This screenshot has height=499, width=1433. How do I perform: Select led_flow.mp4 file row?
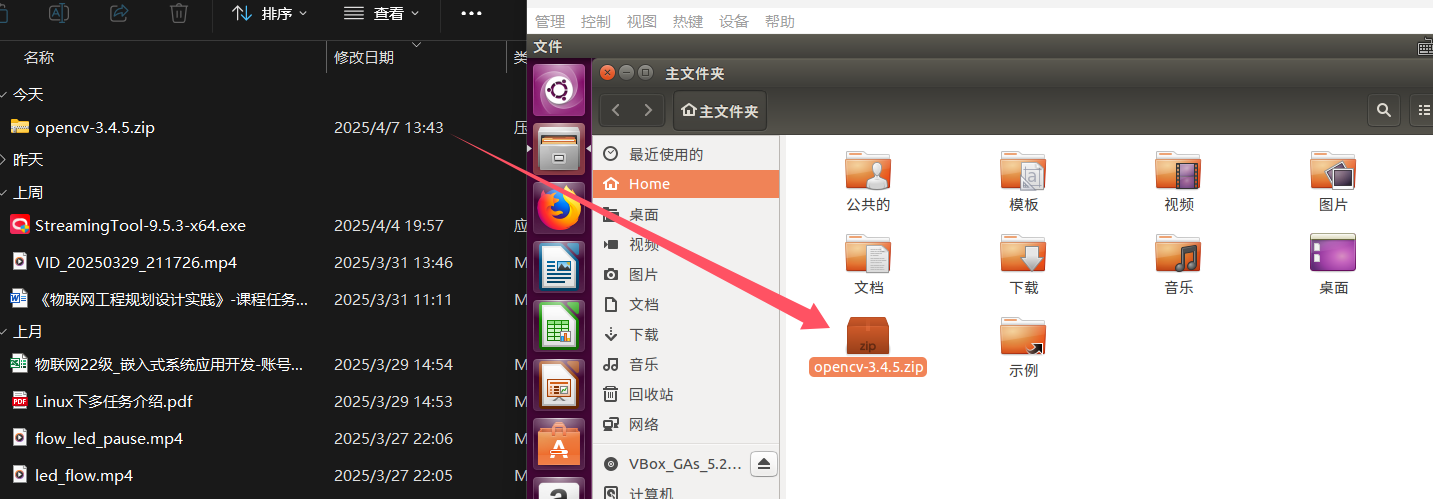point(263,474)
